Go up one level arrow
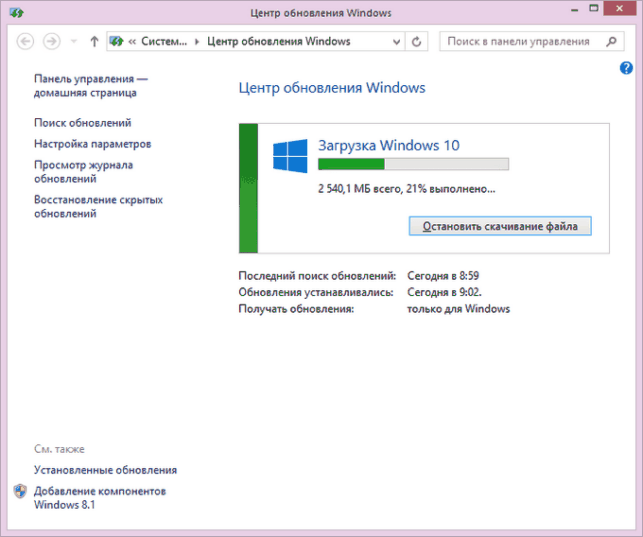This screenshot has height=537, width=643. [x=94, y=41]
